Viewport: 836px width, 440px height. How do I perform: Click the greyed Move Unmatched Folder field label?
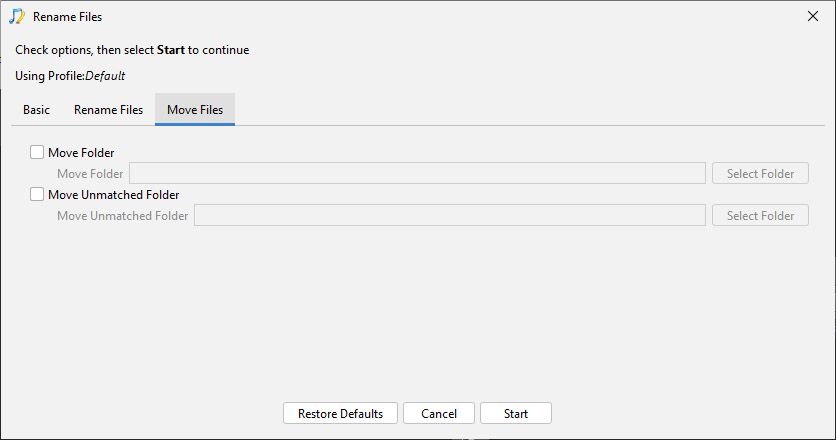click(123, 216)
